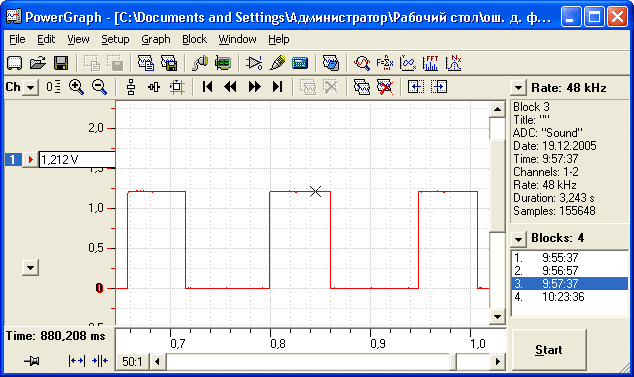
Task: Click the compress horizontal arrows icon
Action: click(x=100, y=360)
